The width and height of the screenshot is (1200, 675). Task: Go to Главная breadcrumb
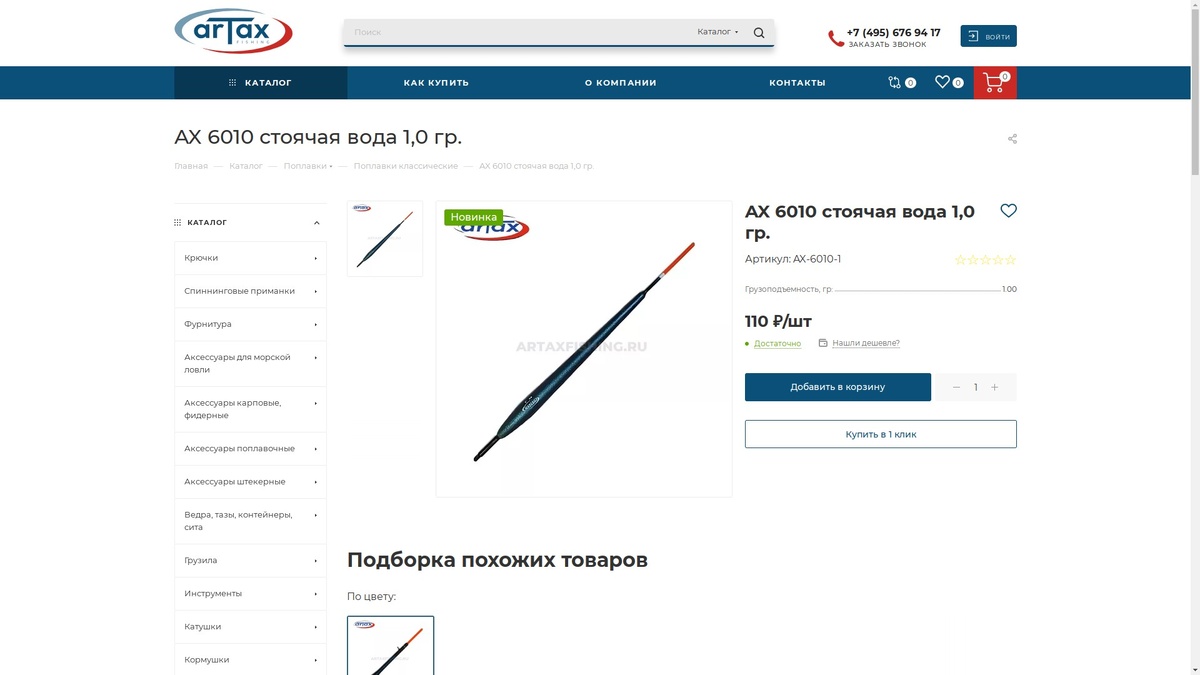[x=191, y=166]
